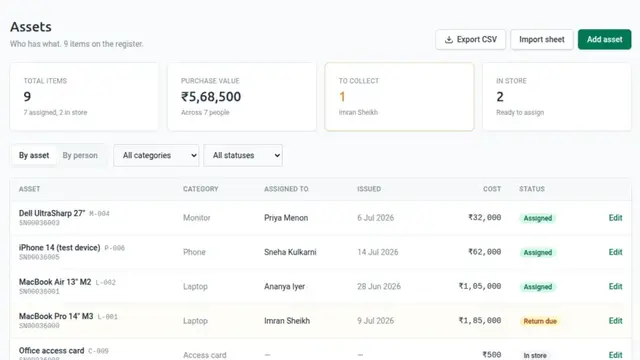640x360 pixels.
Task: Click the MacBook Pro 14" M3 asset name
Action: click(x=56, y=316)
